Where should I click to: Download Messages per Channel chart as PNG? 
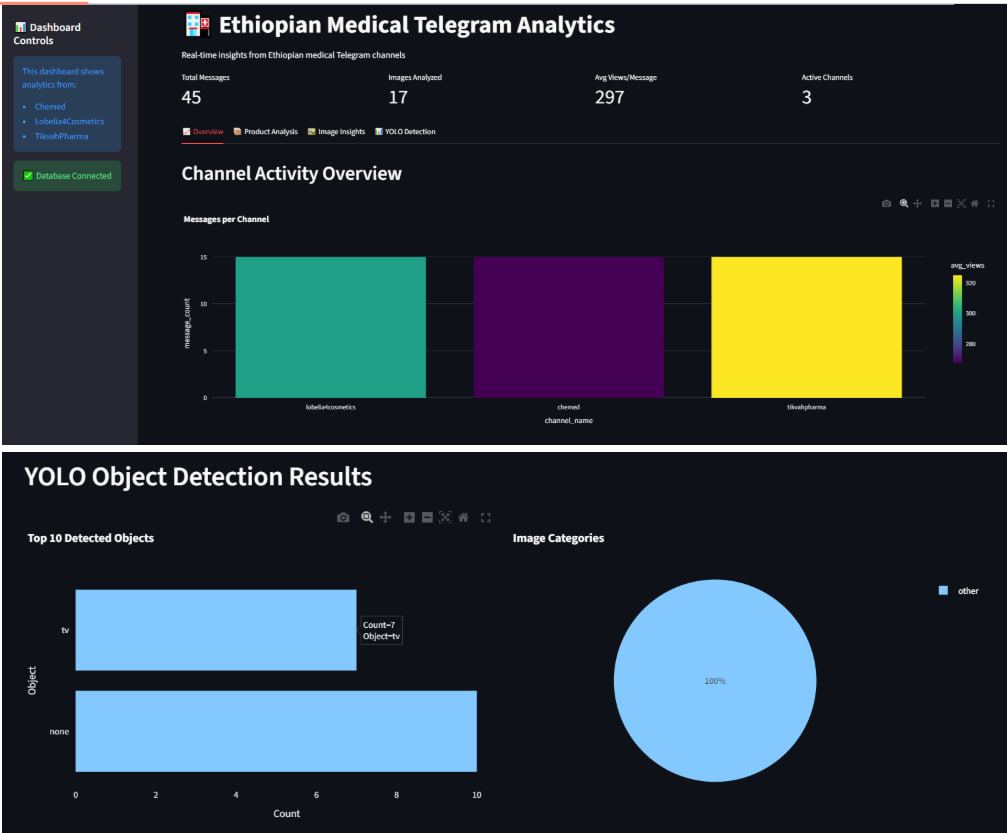tap(886, 203)
